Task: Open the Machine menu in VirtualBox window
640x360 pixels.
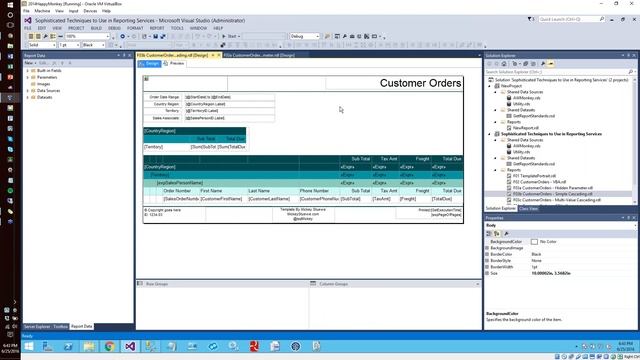Action: click(x=42, y=11)
